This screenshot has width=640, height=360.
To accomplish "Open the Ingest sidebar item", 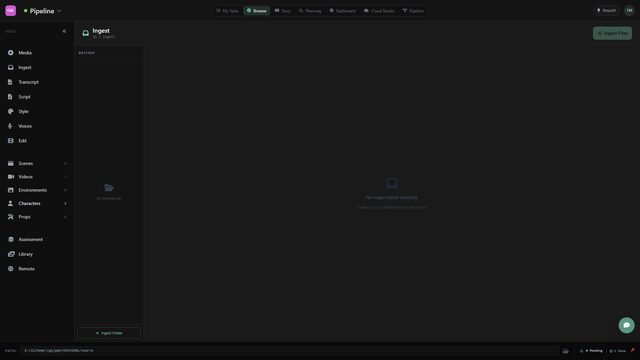I will click(37, 67).
